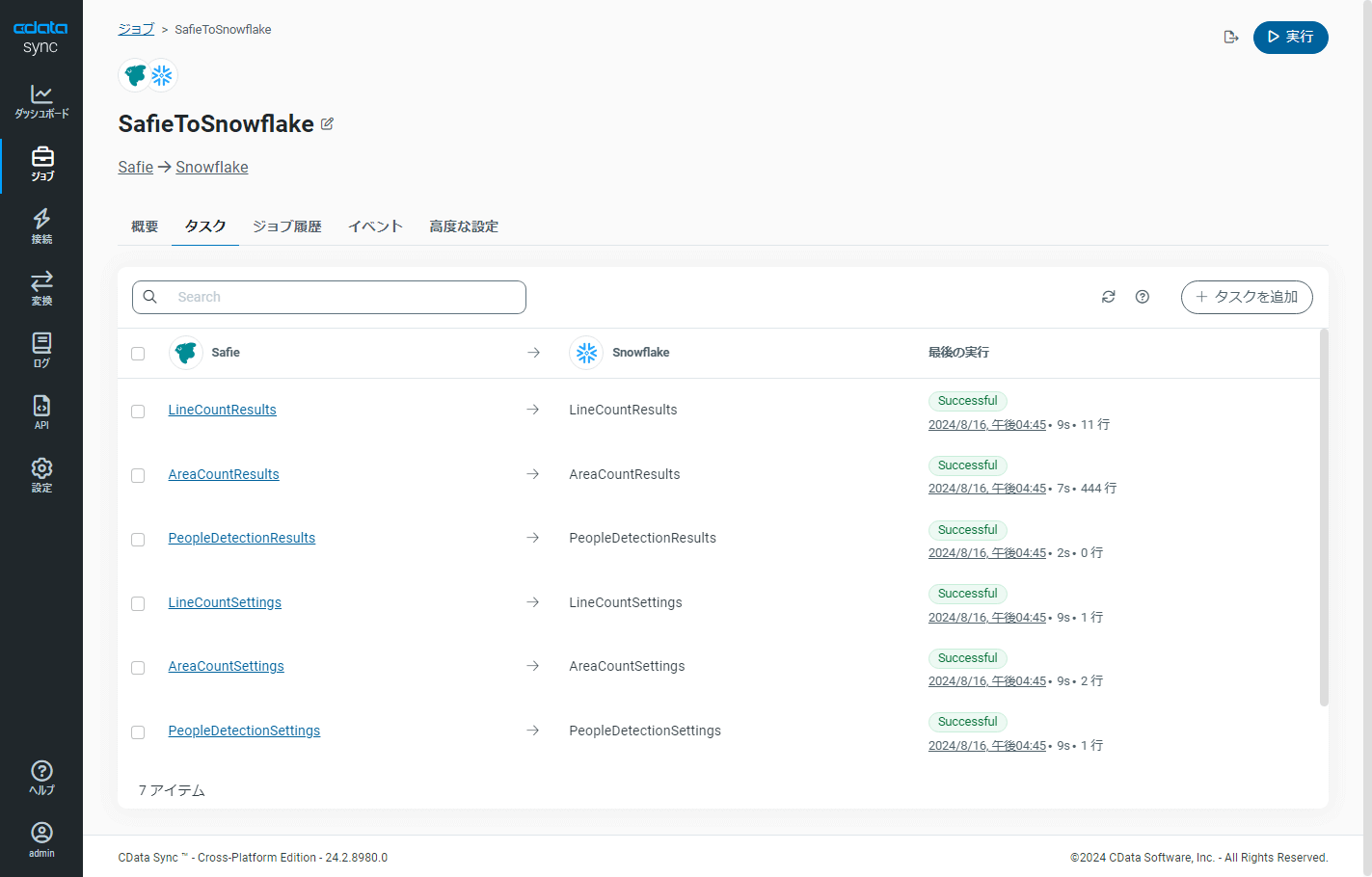Viewport: 1372px width, 877px height.
Task: Click the task table vertical scrollbar
Action: point(1324,518)
